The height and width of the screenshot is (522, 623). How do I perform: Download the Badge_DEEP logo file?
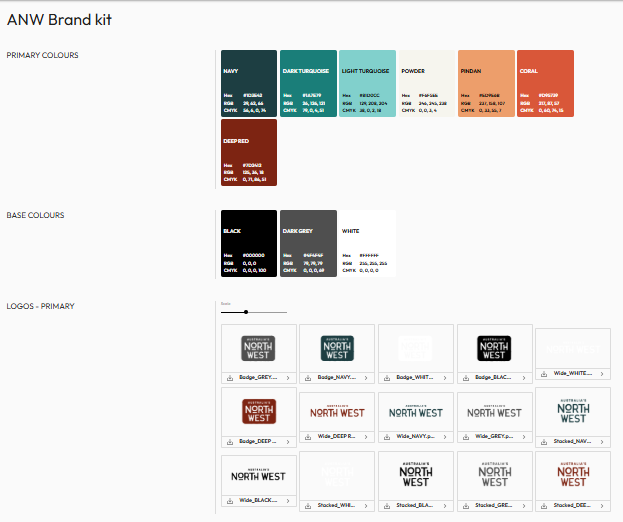pyautogui.click(x=230, y=442)
